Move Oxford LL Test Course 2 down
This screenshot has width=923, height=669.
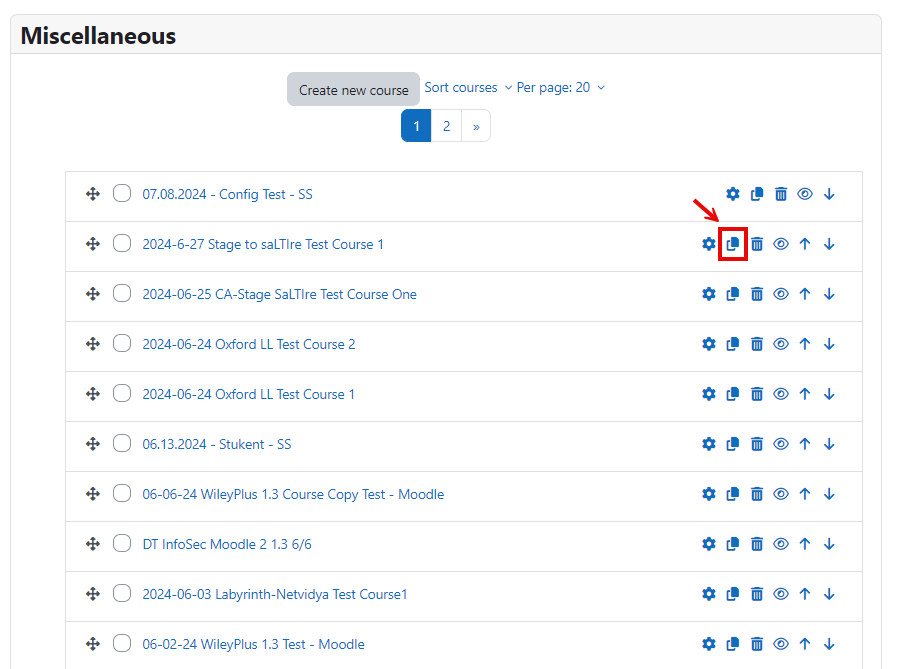tap(829, 344)
